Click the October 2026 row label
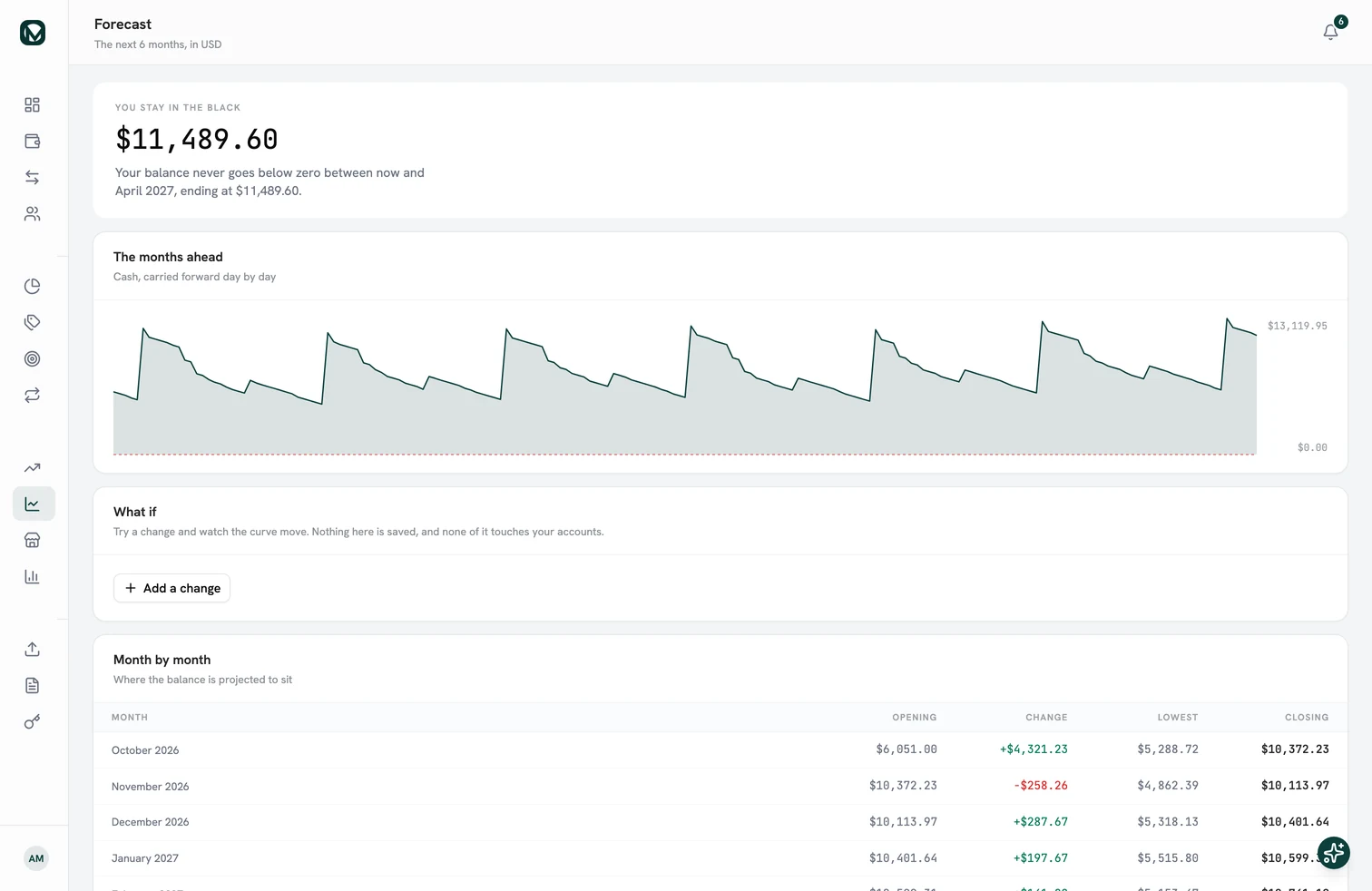The image size is (1372, 891). point(145,750)
